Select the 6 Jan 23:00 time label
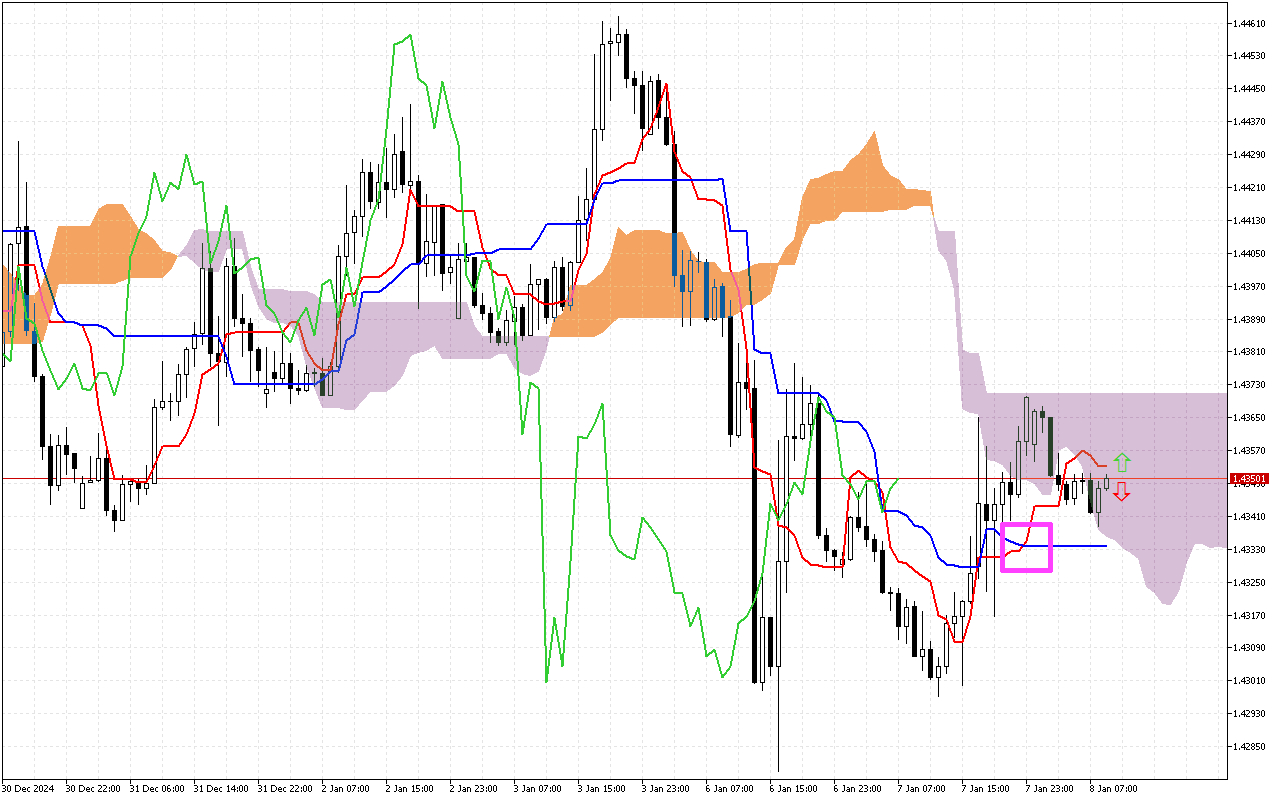The width and height of the screenshot is (1280, 800). point(858,789)
